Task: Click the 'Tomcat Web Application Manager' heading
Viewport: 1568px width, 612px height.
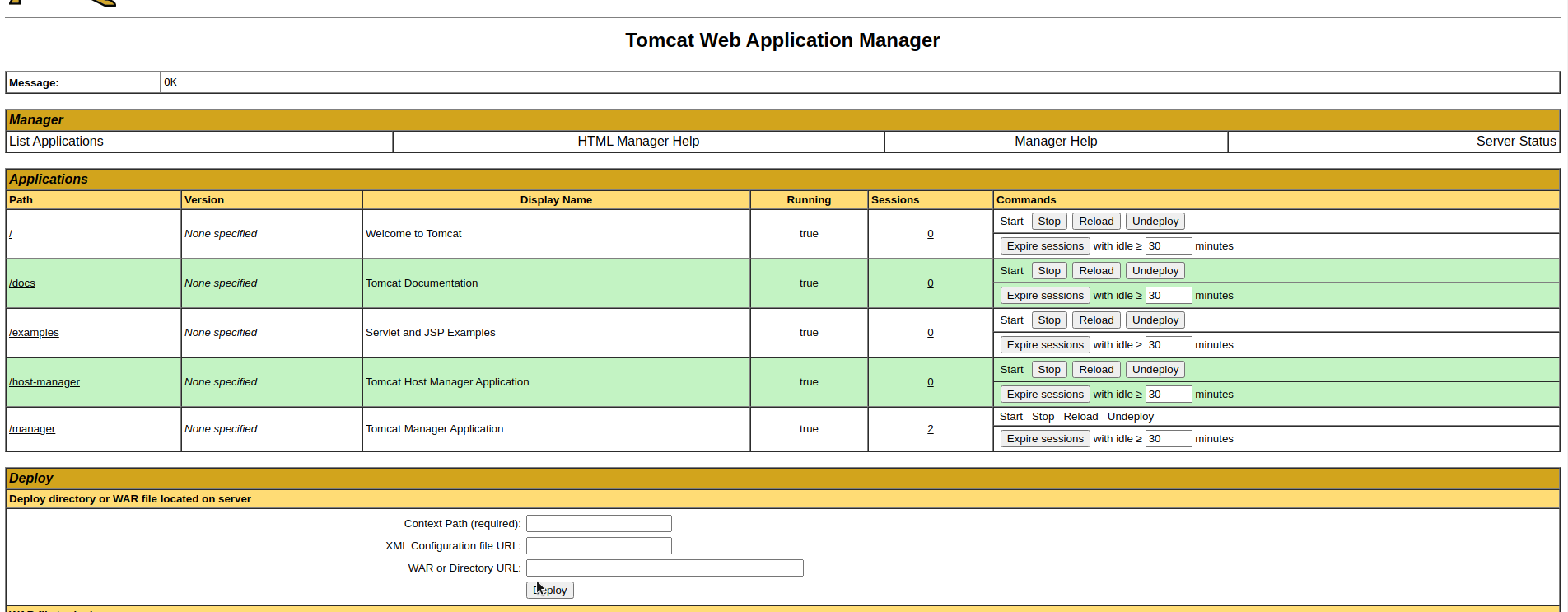Action: (782, 40)
